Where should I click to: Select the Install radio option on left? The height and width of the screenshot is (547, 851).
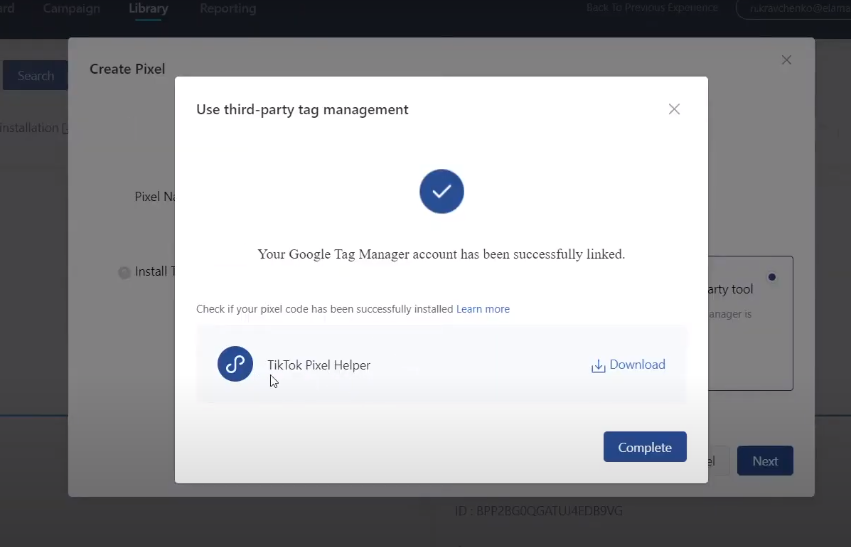click(x=125, y=272)
